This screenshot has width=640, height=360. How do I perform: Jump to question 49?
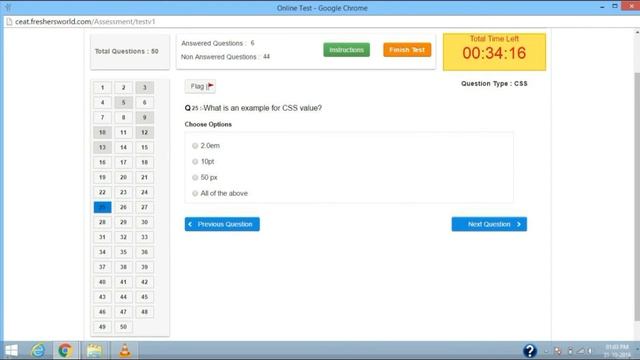pos(102,327)
